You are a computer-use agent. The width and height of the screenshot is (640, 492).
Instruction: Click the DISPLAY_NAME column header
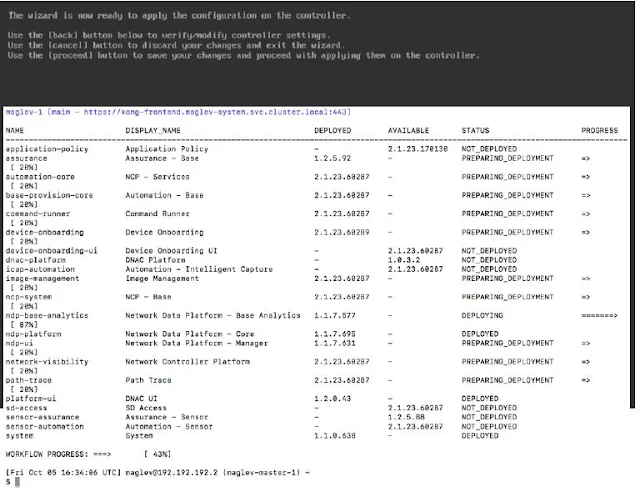152,131
